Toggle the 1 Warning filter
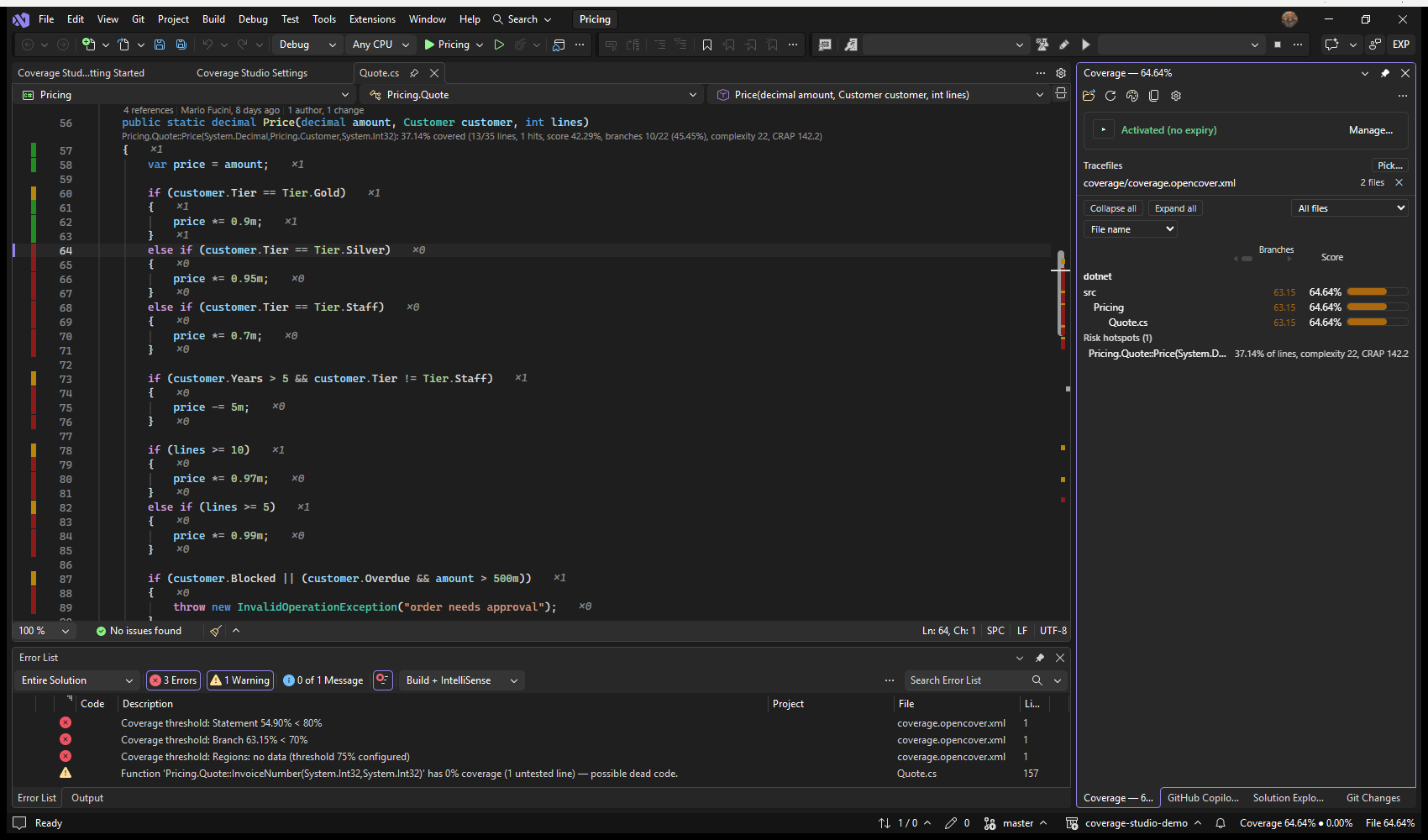 [240, 680]
